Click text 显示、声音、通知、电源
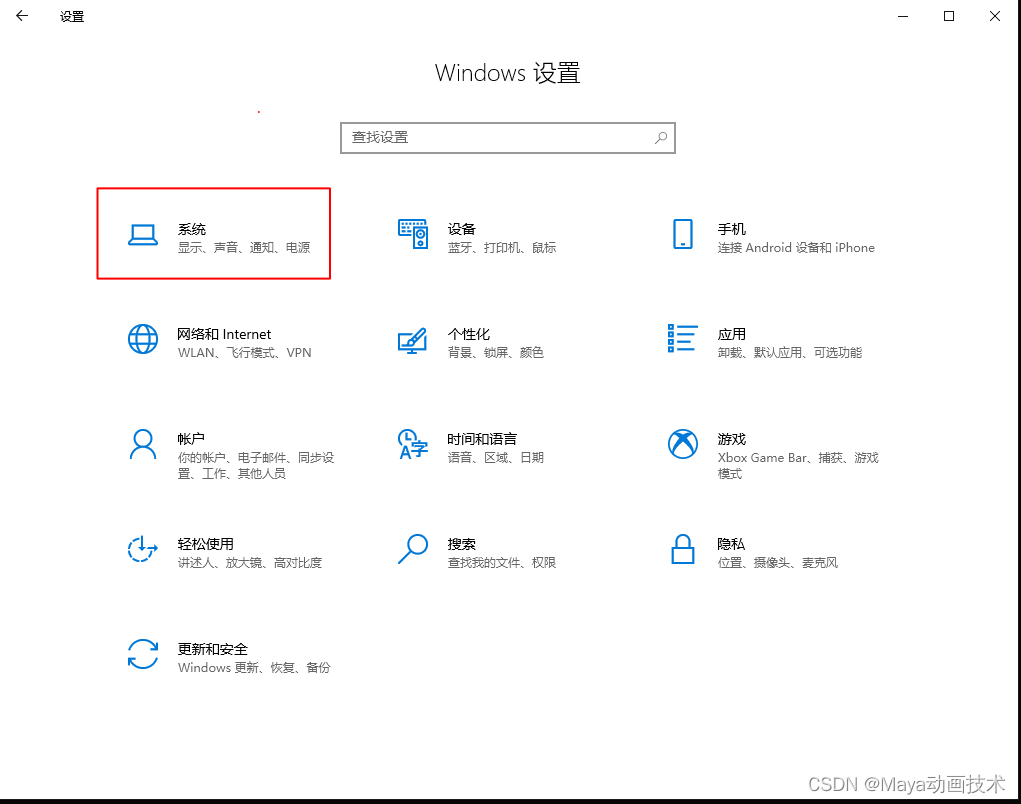 point(244,247)
